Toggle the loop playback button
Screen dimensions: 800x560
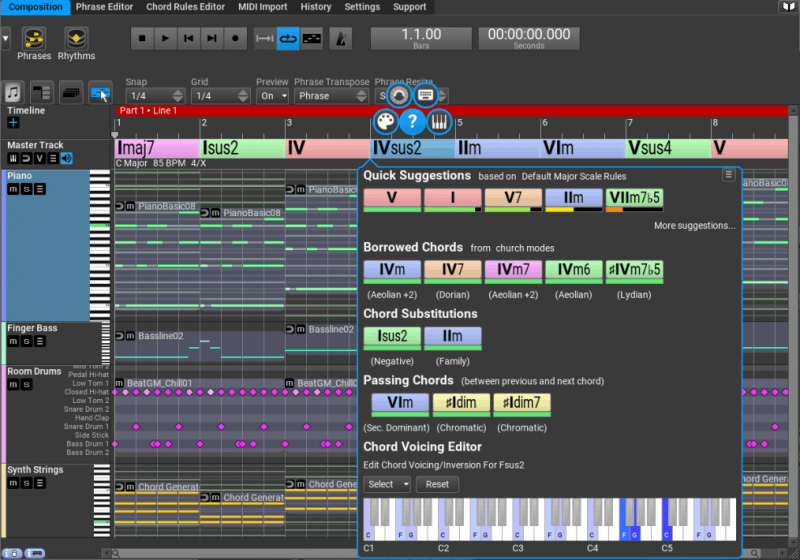pyautogui.click(x=288, y=38)
